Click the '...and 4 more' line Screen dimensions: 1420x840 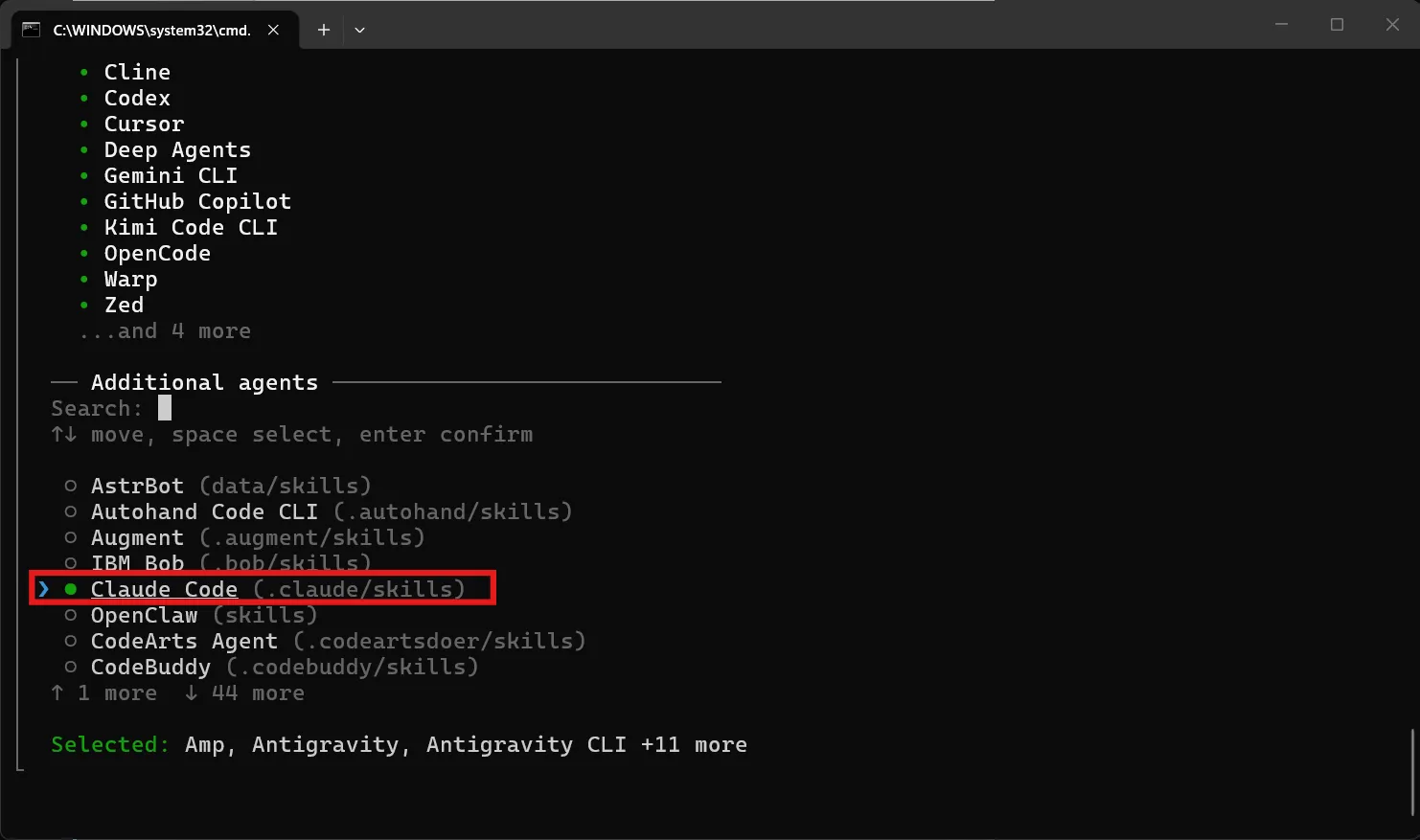click(165, 330)
